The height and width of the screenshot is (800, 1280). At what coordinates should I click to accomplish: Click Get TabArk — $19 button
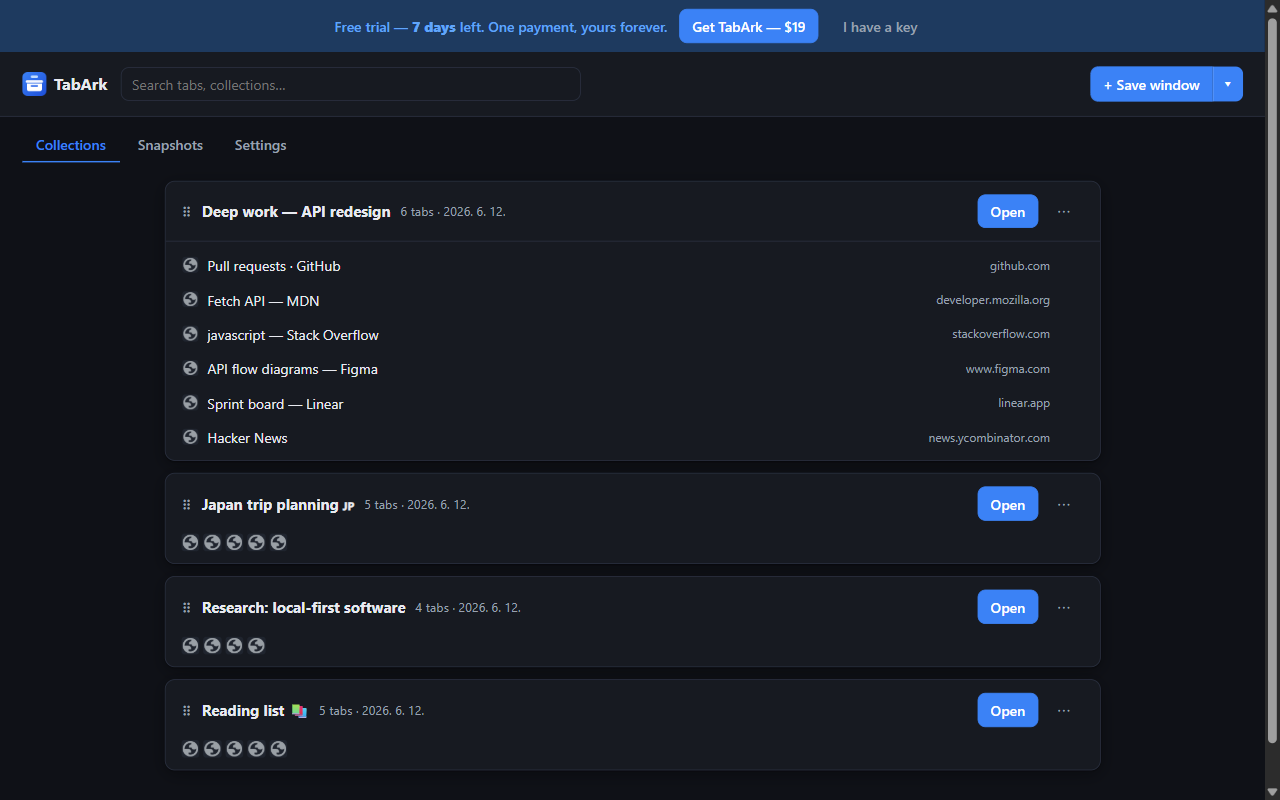point(748,27)
